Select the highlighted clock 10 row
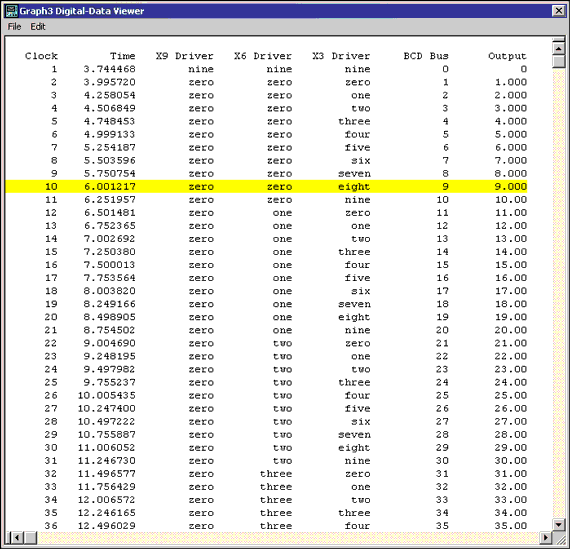570x549 pixels. tap(266, 187)
